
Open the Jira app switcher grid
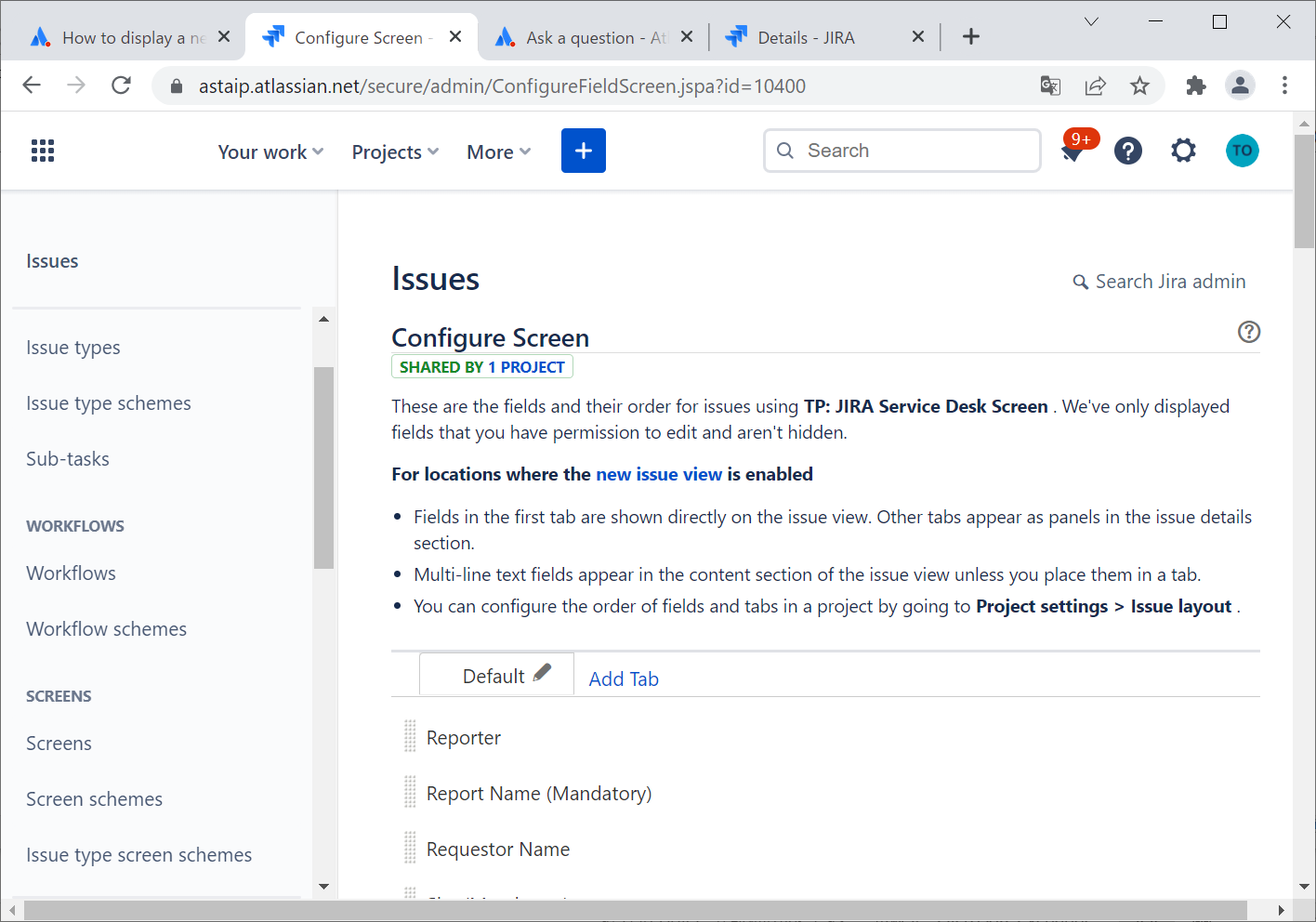(x=43, y=151)
